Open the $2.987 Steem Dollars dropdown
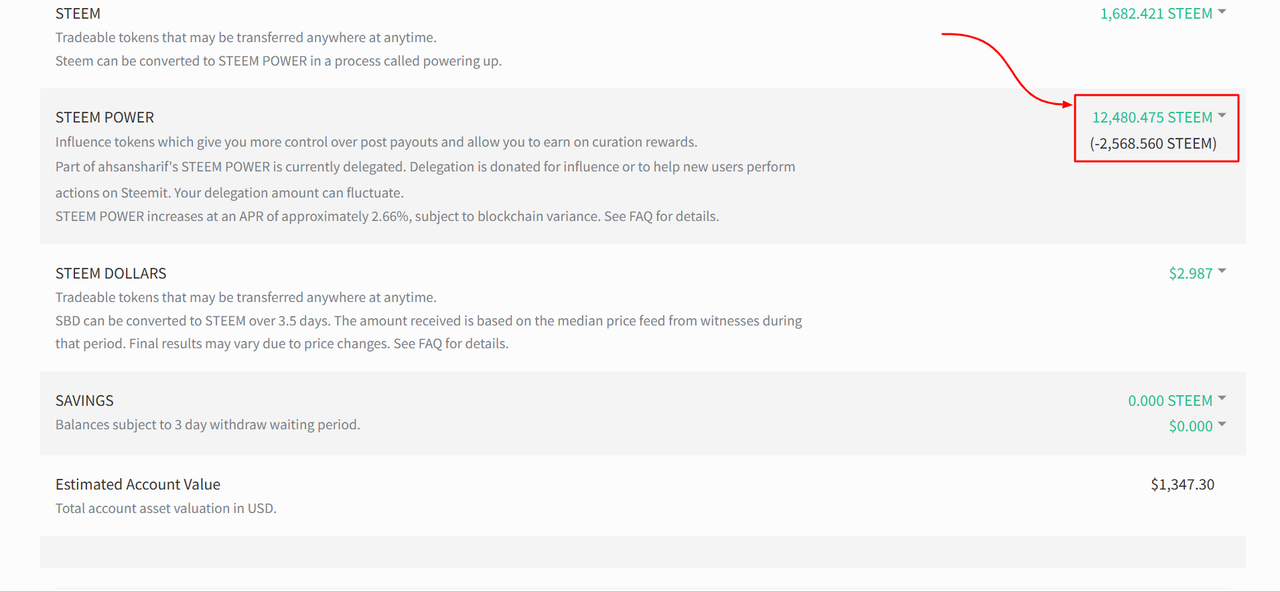 point(1190,273)
